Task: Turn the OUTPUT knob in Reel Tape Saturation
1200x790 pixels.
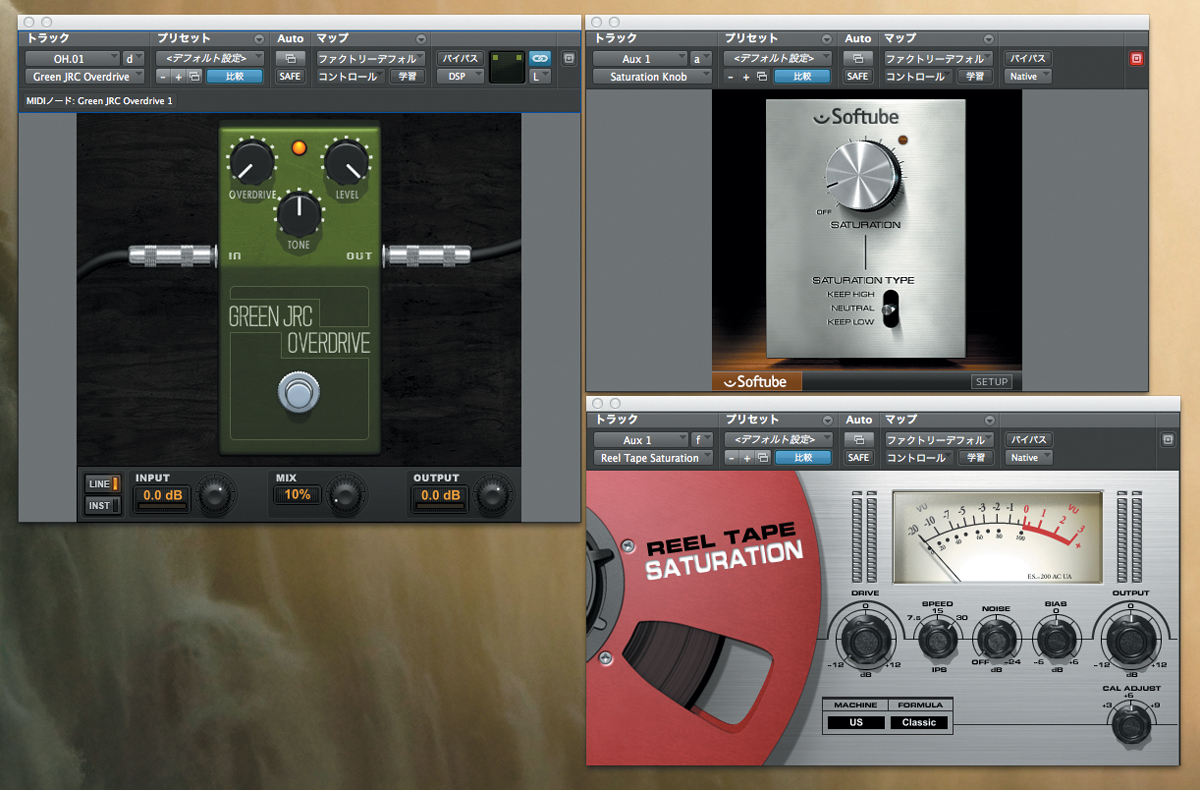Action: tap(1130, 638)
